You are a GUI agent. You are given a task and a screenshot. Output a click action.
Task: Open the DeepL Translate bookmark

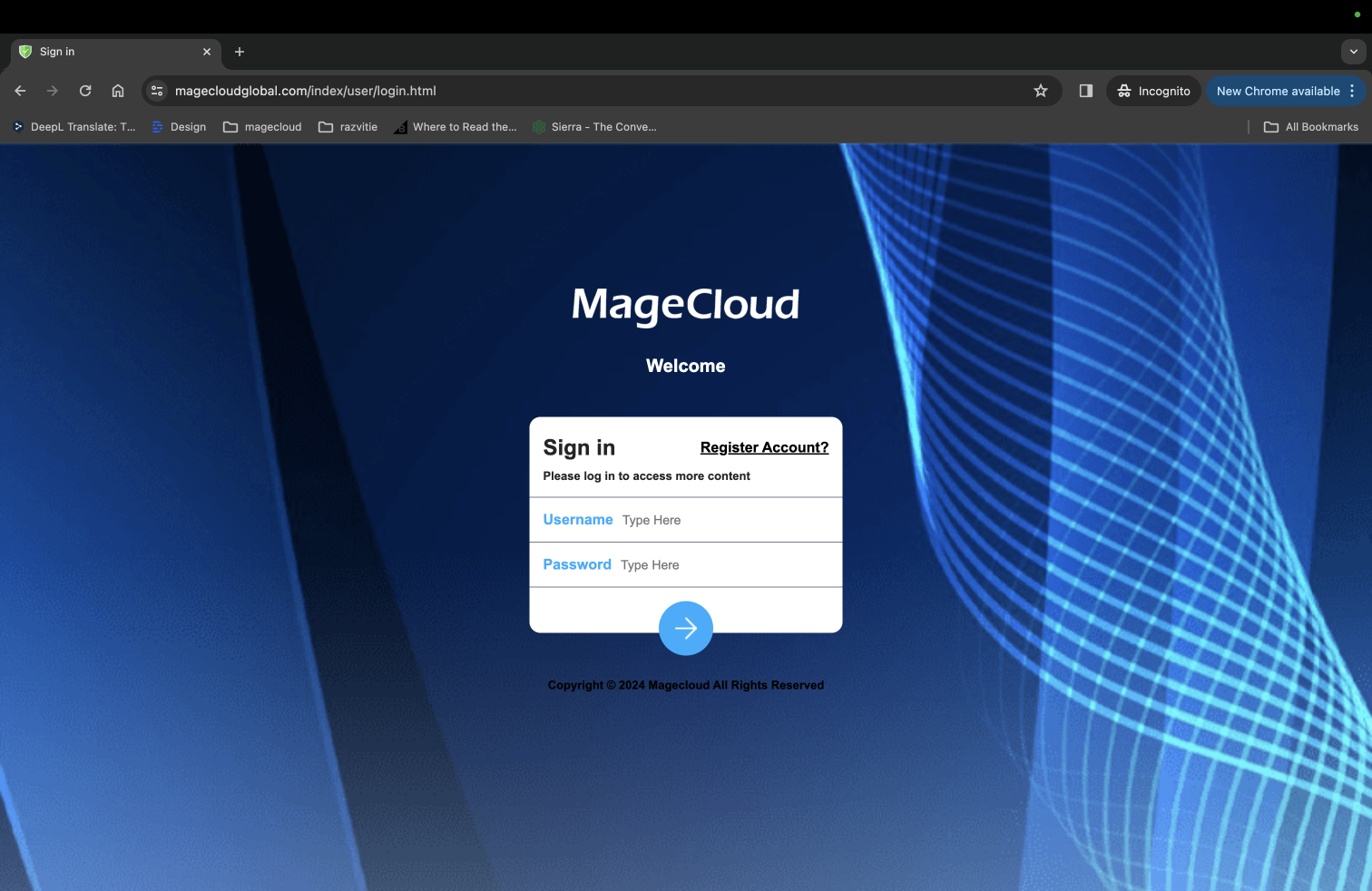(x=73, y=127)
